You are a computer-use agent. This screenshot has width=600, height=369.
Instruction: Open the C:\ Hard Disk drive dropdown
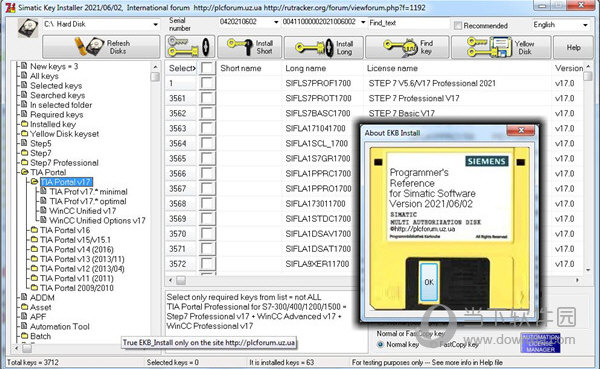155,24
